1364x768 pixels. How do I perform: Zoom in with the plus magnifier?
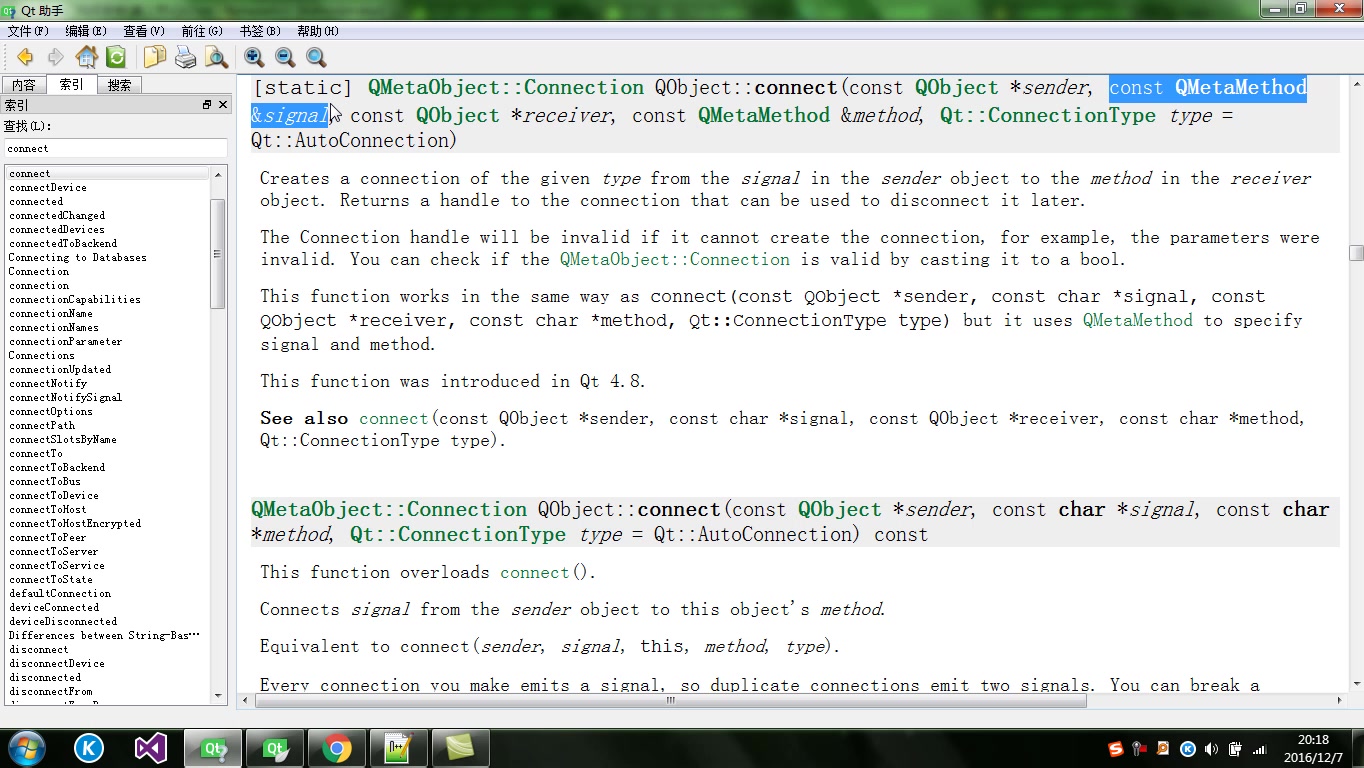coord(254,57)
